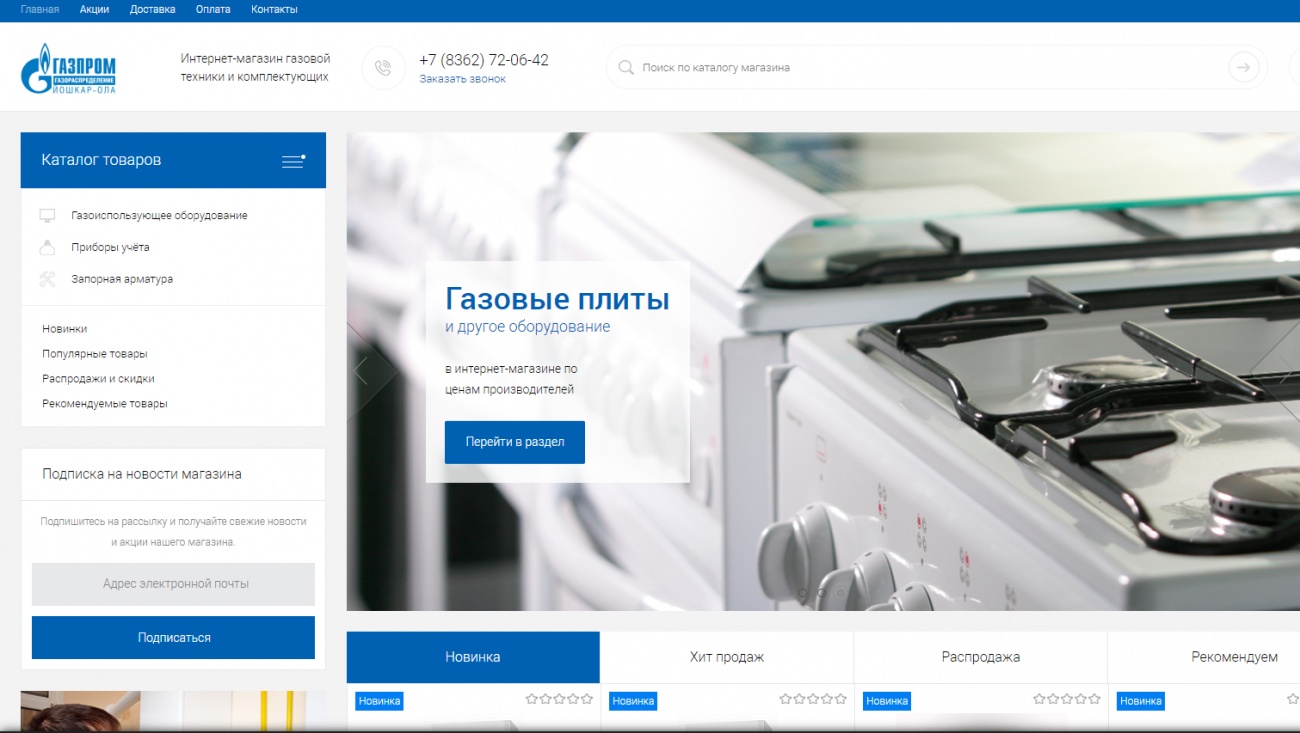1300x733 pixels.
Task: Advance banner with right slider arrow
Action: (x=1284, y=375)
